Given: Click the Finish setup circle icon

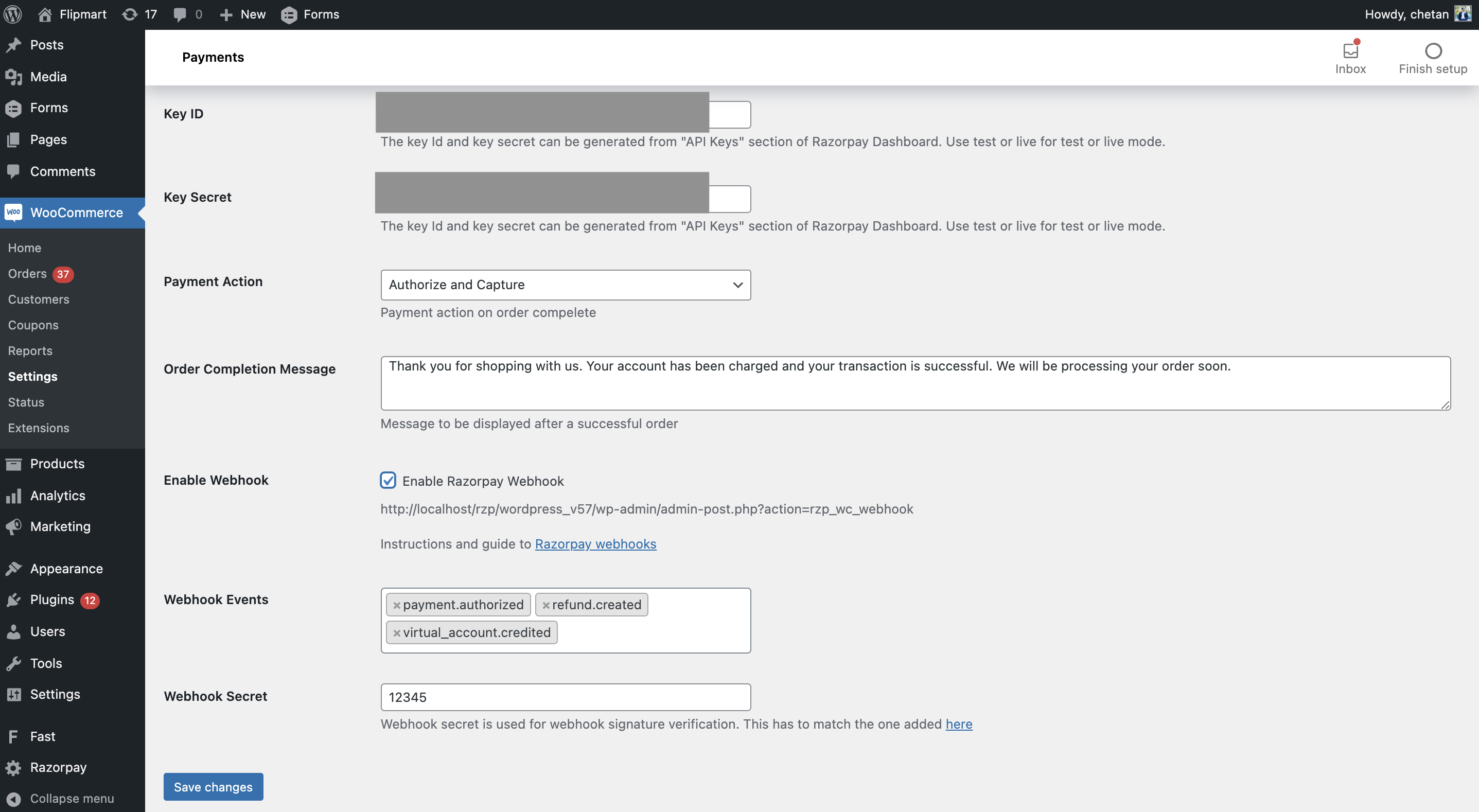Looking at the screenshot, I should [1433, 50].
